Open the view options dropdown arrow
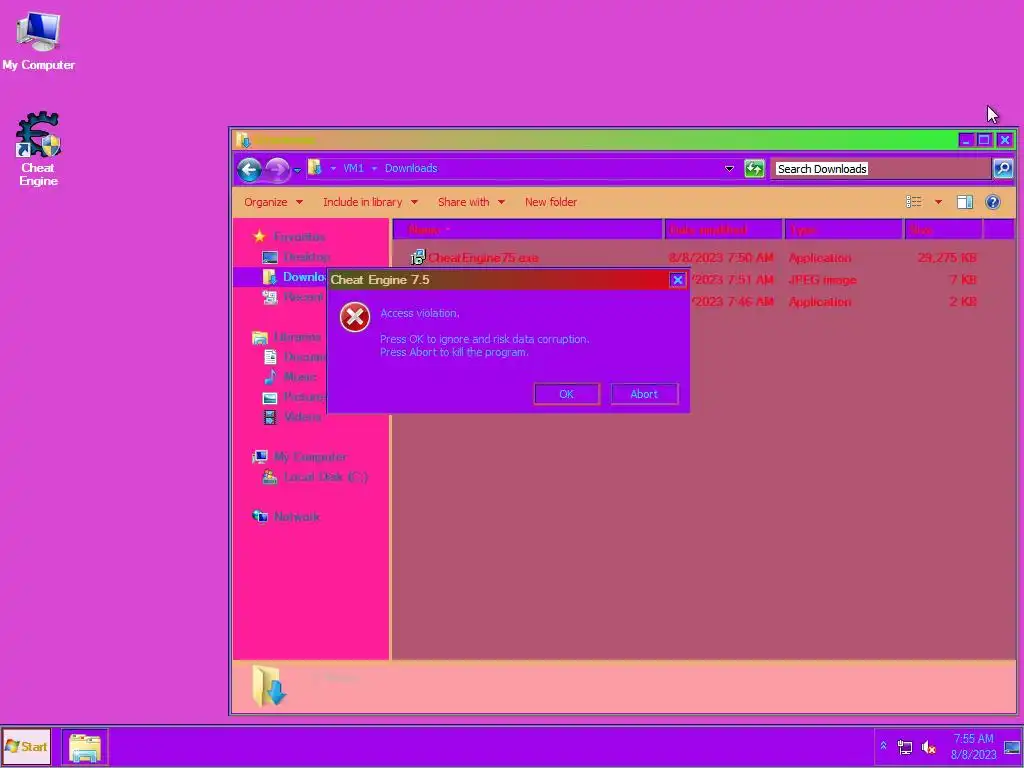 (x=938, y=202)
